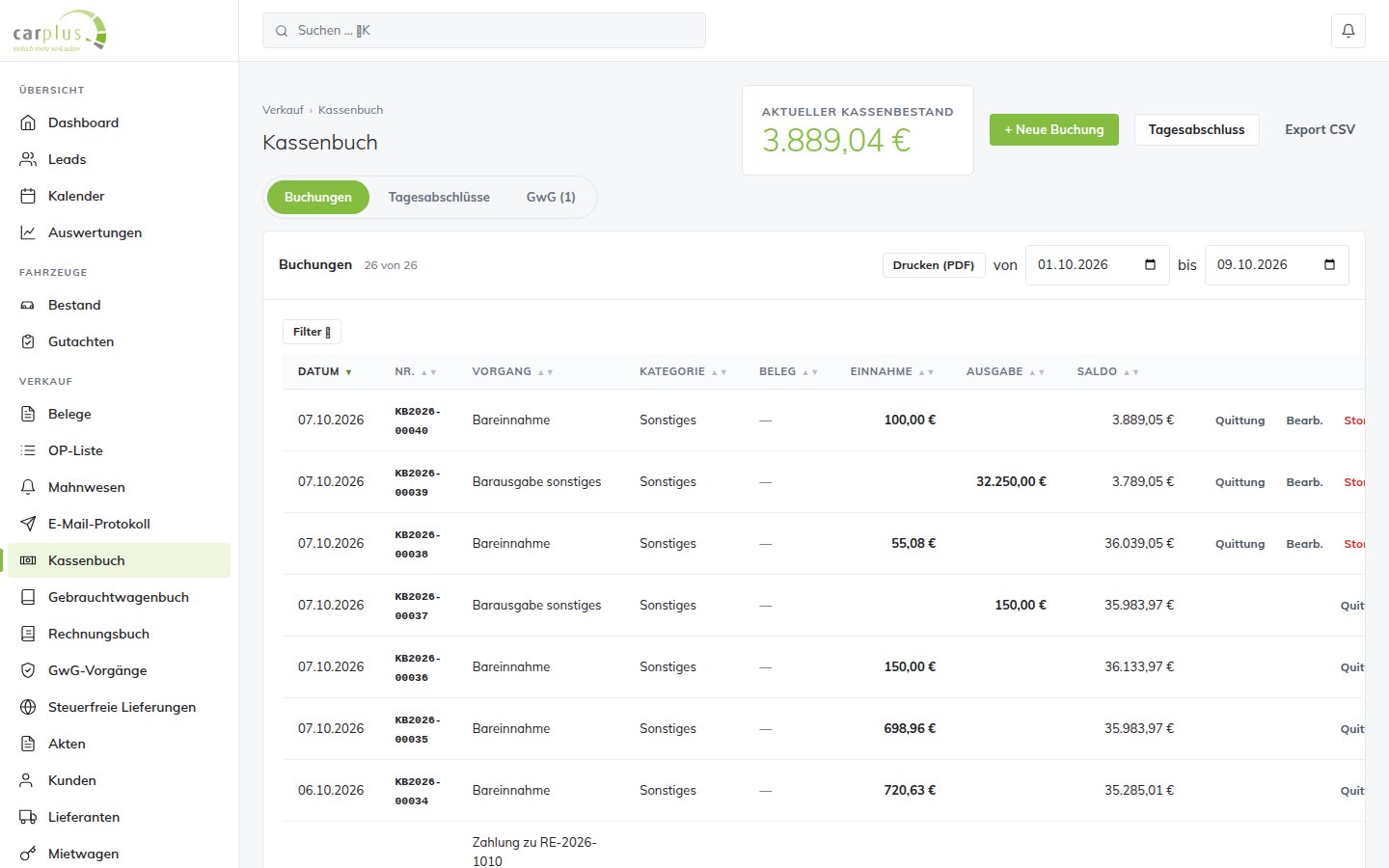
Task: Click the Belege document icon
Action: [x=28, y=414]
